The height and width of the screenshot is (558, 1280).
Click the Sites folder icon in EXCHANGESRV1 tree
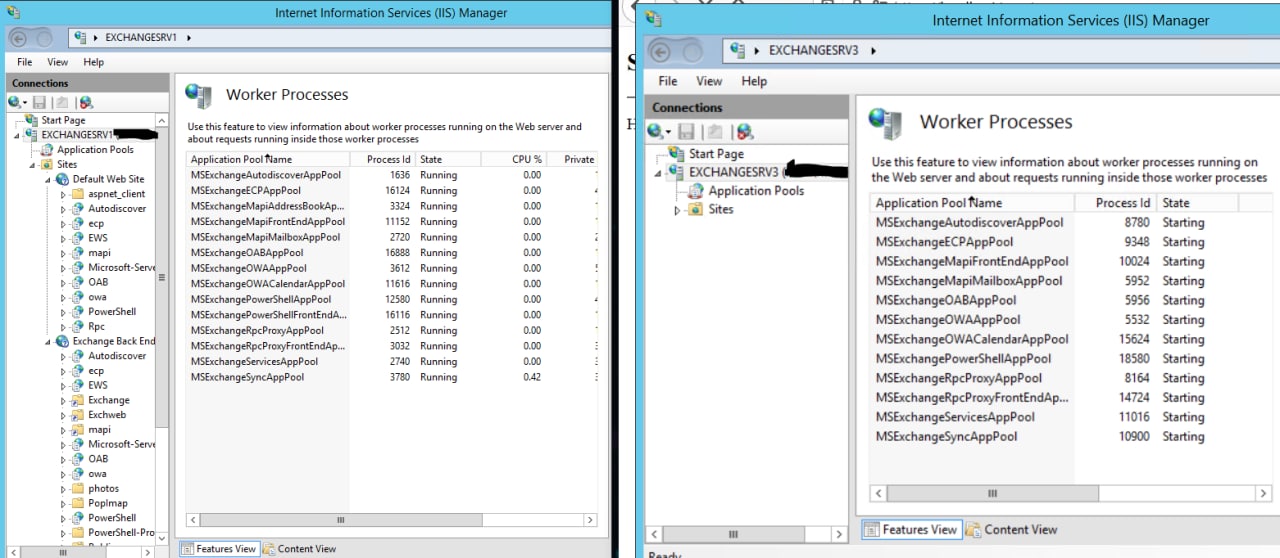point(47,164)
